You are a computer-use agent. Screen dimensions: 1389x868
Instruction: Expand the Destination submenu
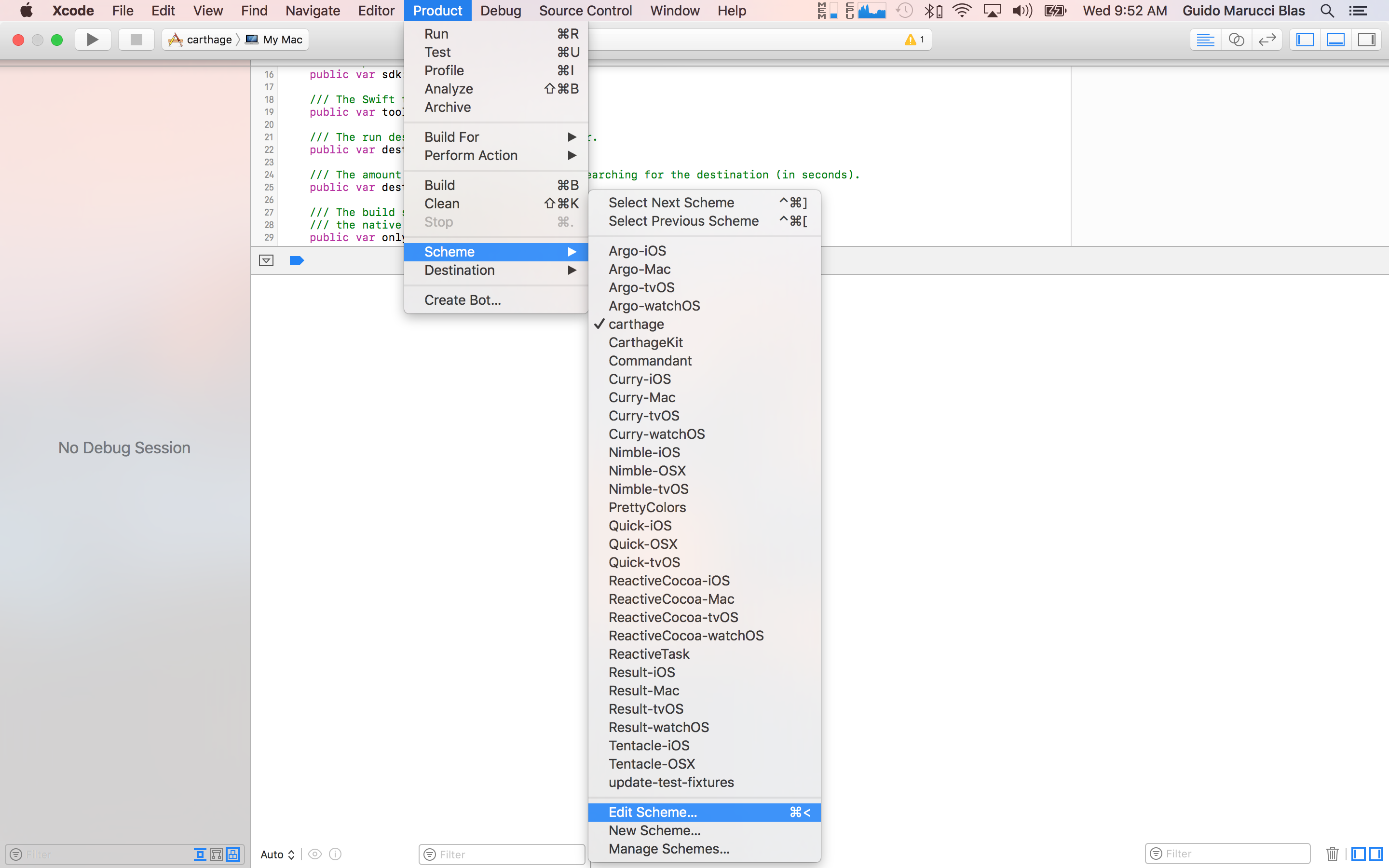[496, 271]
